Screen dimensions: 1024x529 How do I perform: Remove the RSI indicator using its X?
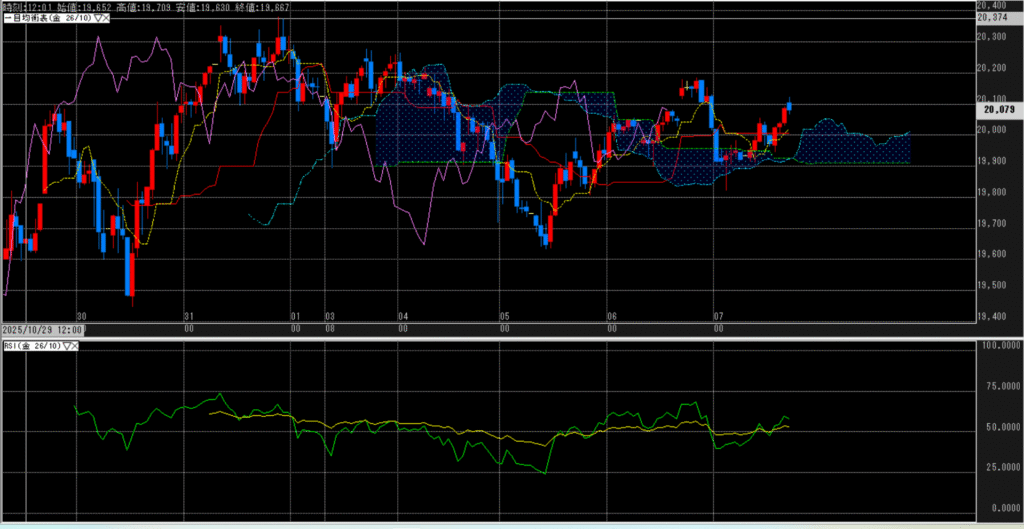point(74,345)
